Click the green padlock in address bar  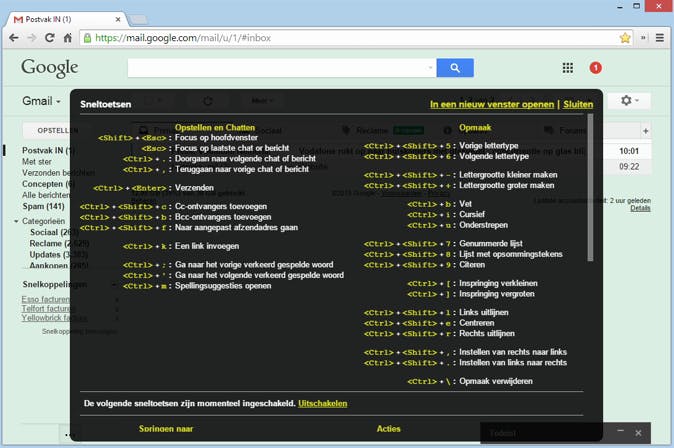click(87, 38)
